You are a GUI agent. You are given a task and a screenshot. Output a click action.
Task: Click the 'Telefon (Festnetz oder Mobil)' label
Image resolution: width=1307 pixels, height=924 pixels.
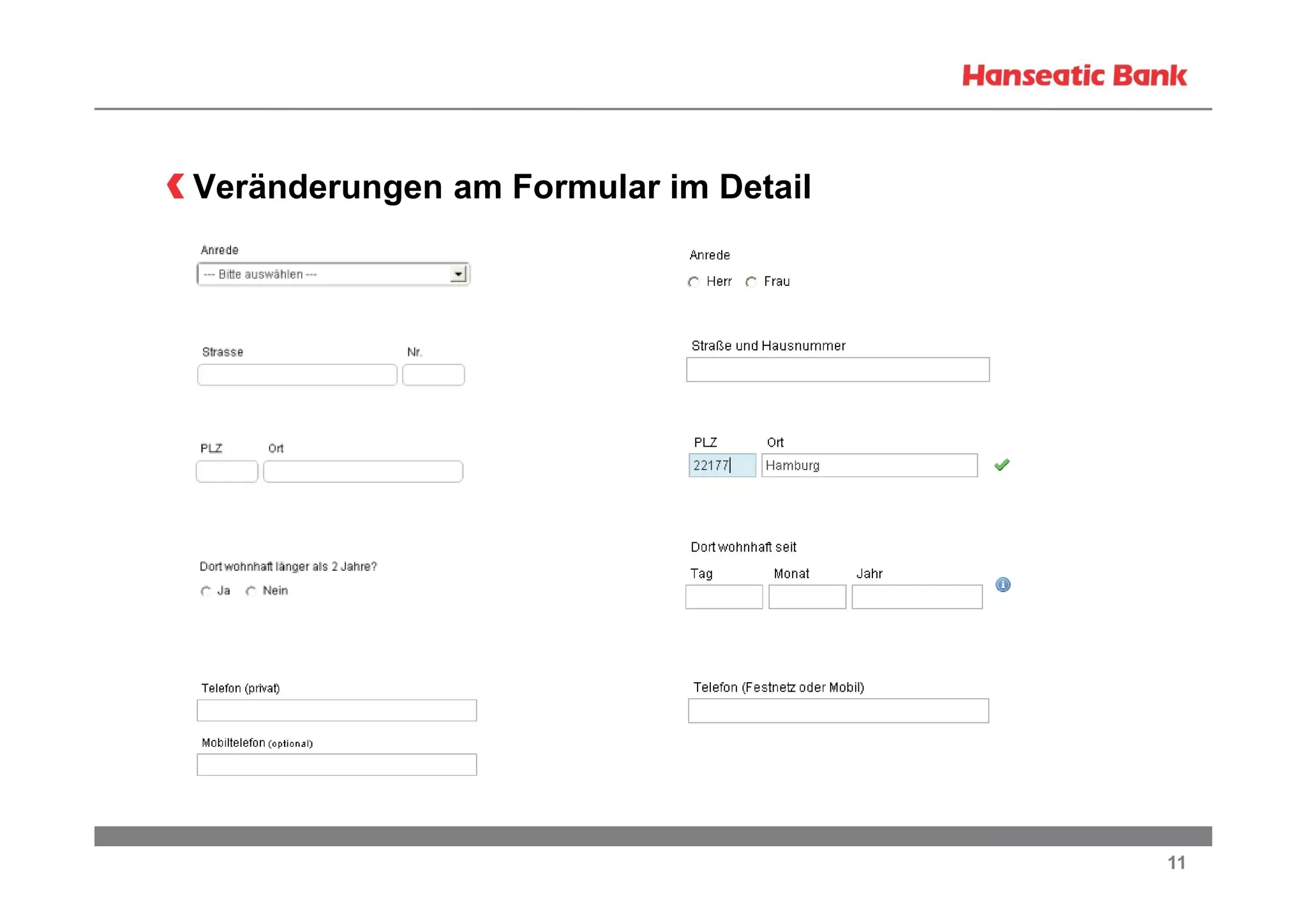coord(779,687)
